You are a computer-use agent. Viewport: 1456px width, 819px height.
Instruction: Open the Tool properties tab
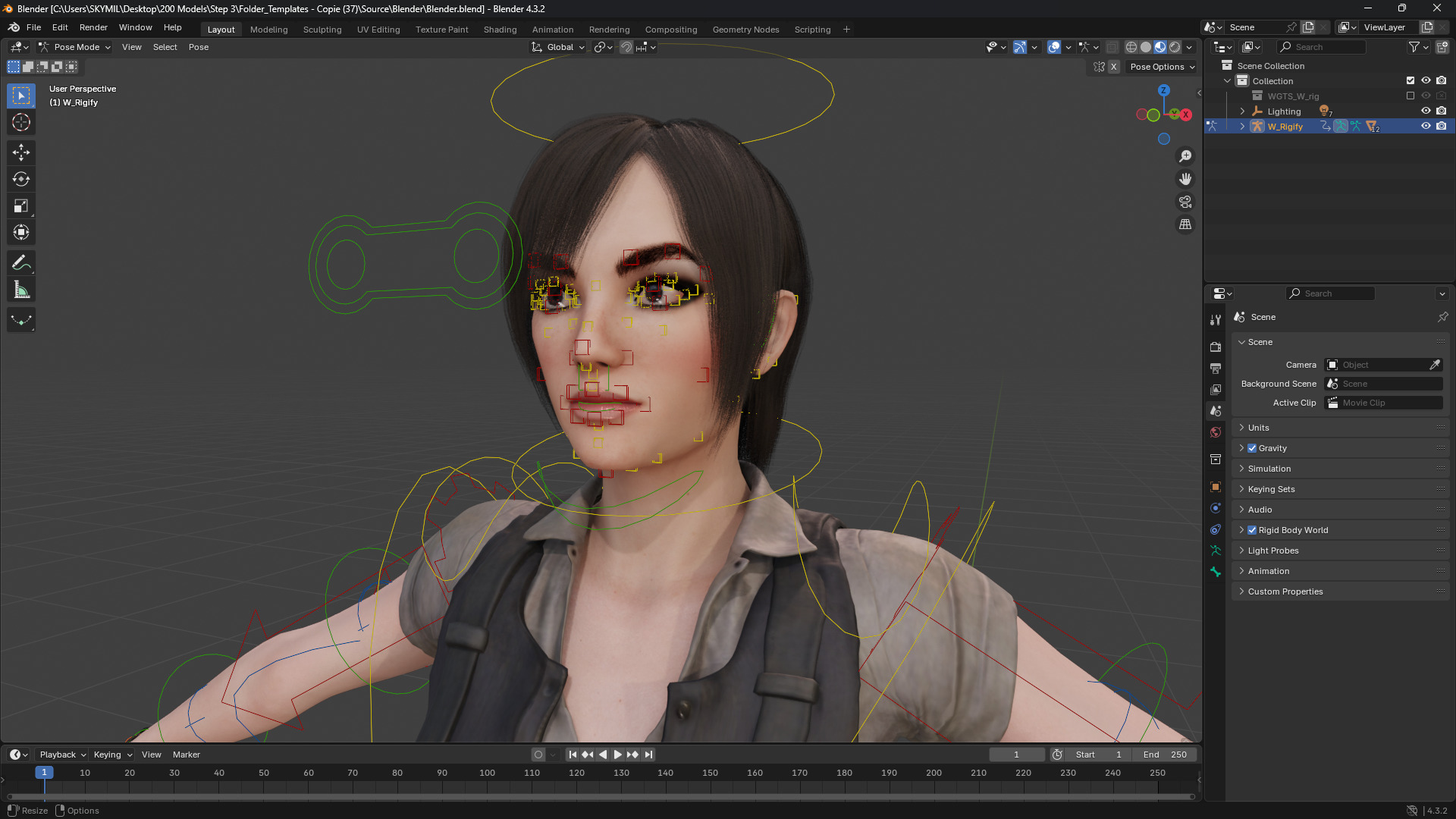click(1216, 320)
